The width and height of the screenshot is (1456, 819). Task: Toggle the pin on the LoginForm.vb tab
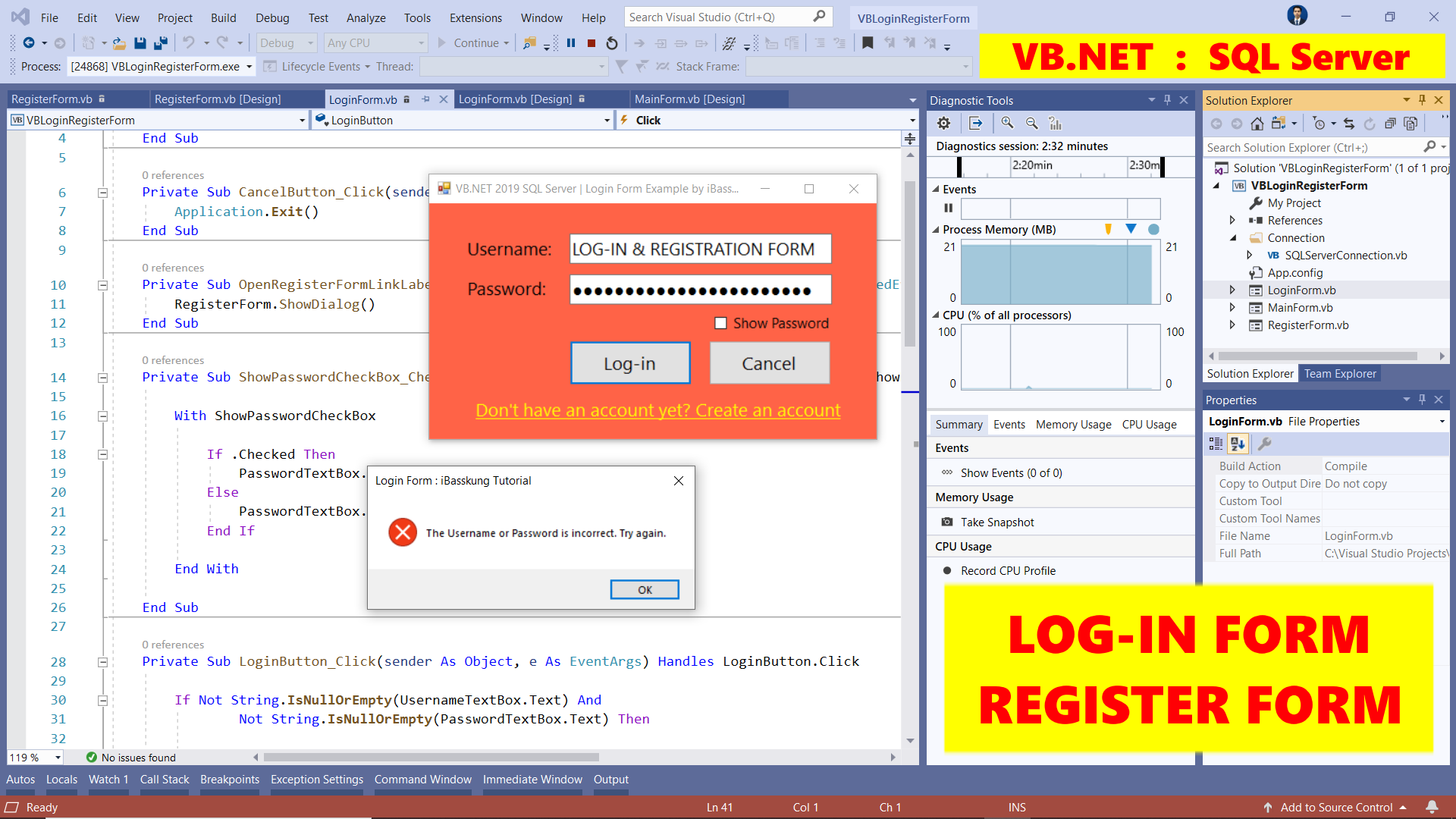click(426, 99)
